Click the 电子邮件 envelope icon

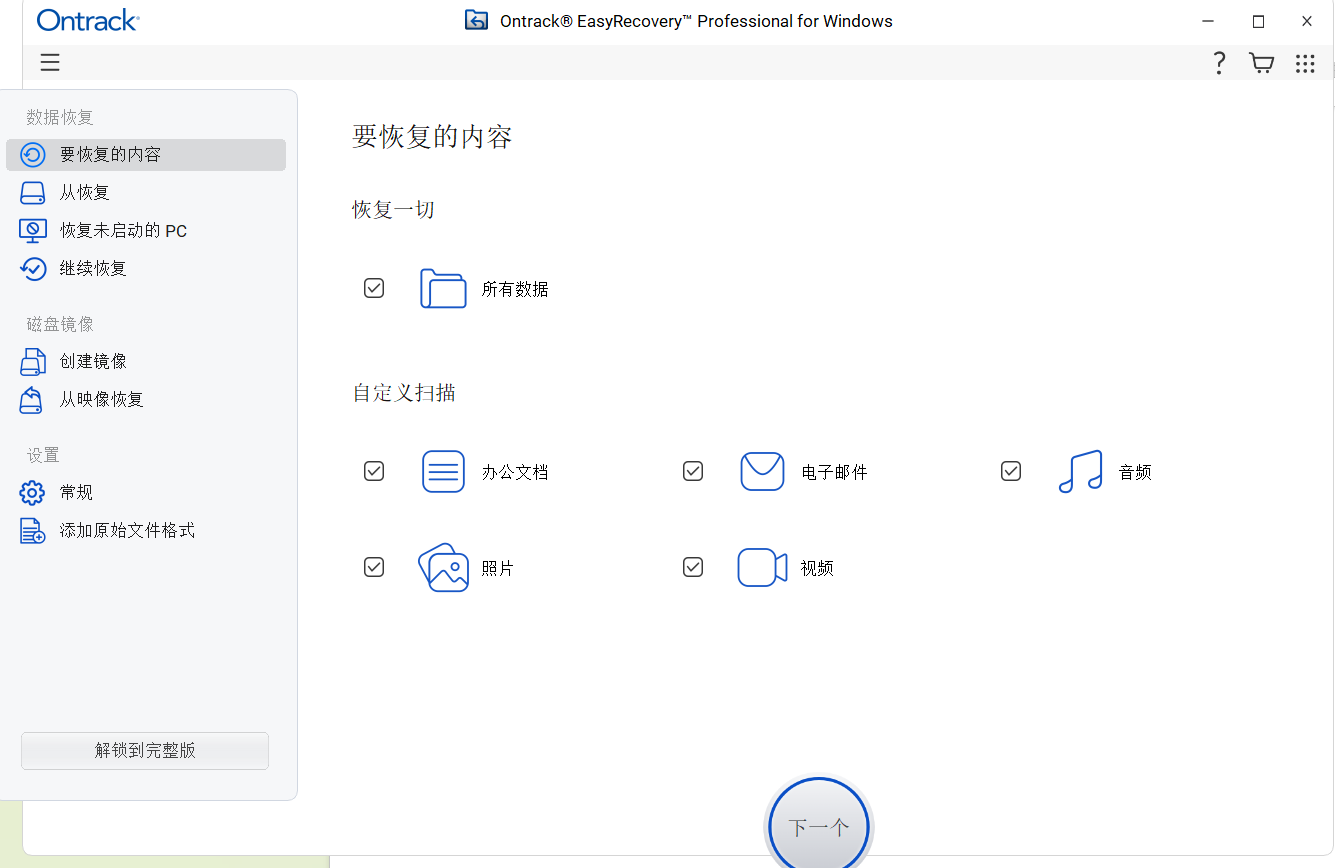(762, 471)
